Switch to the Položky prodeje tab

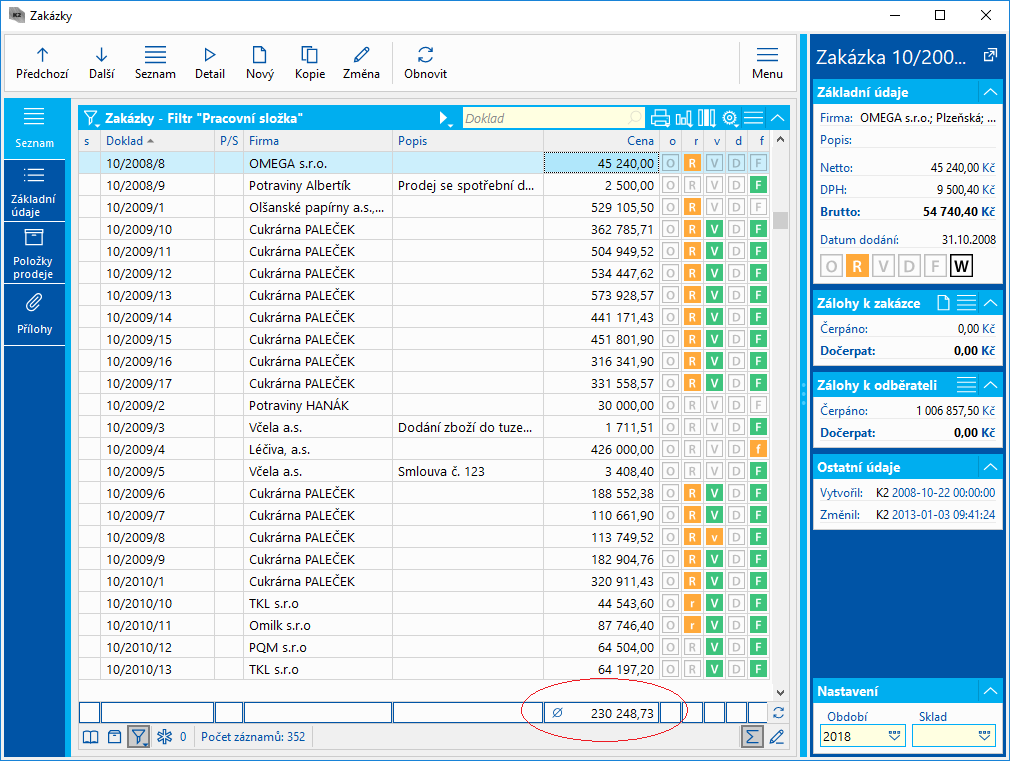34,254
